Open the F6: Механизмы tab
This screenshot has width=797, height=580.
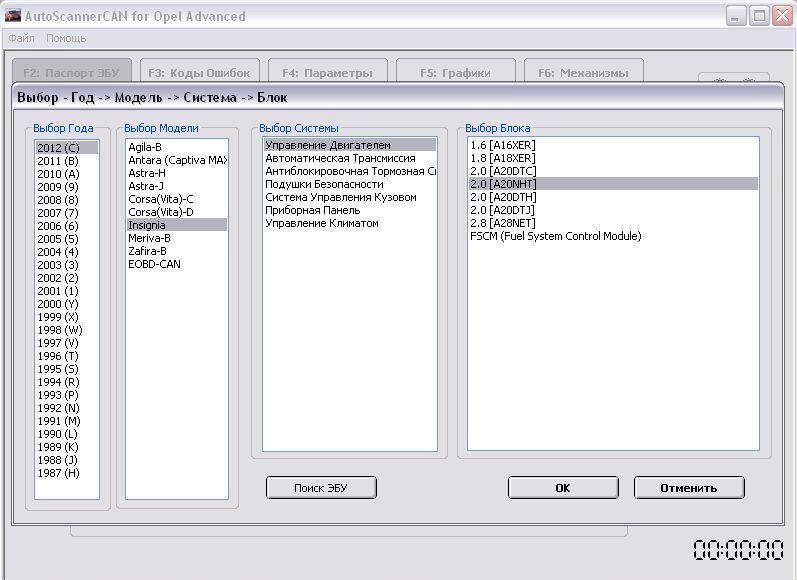[x=583, y=73]
